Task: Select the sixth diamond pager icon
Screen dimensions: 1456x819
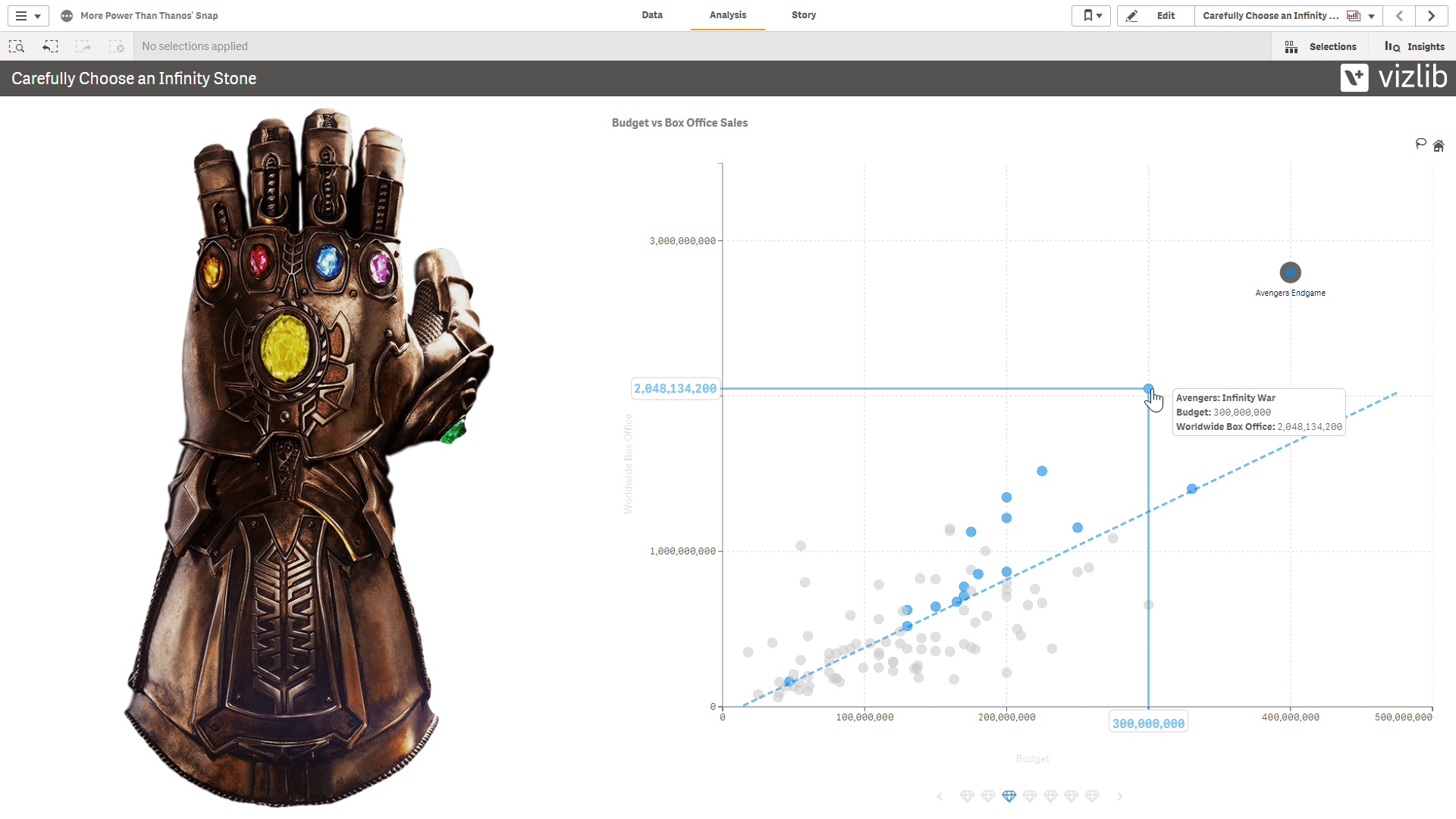Action: [1071, 796]
